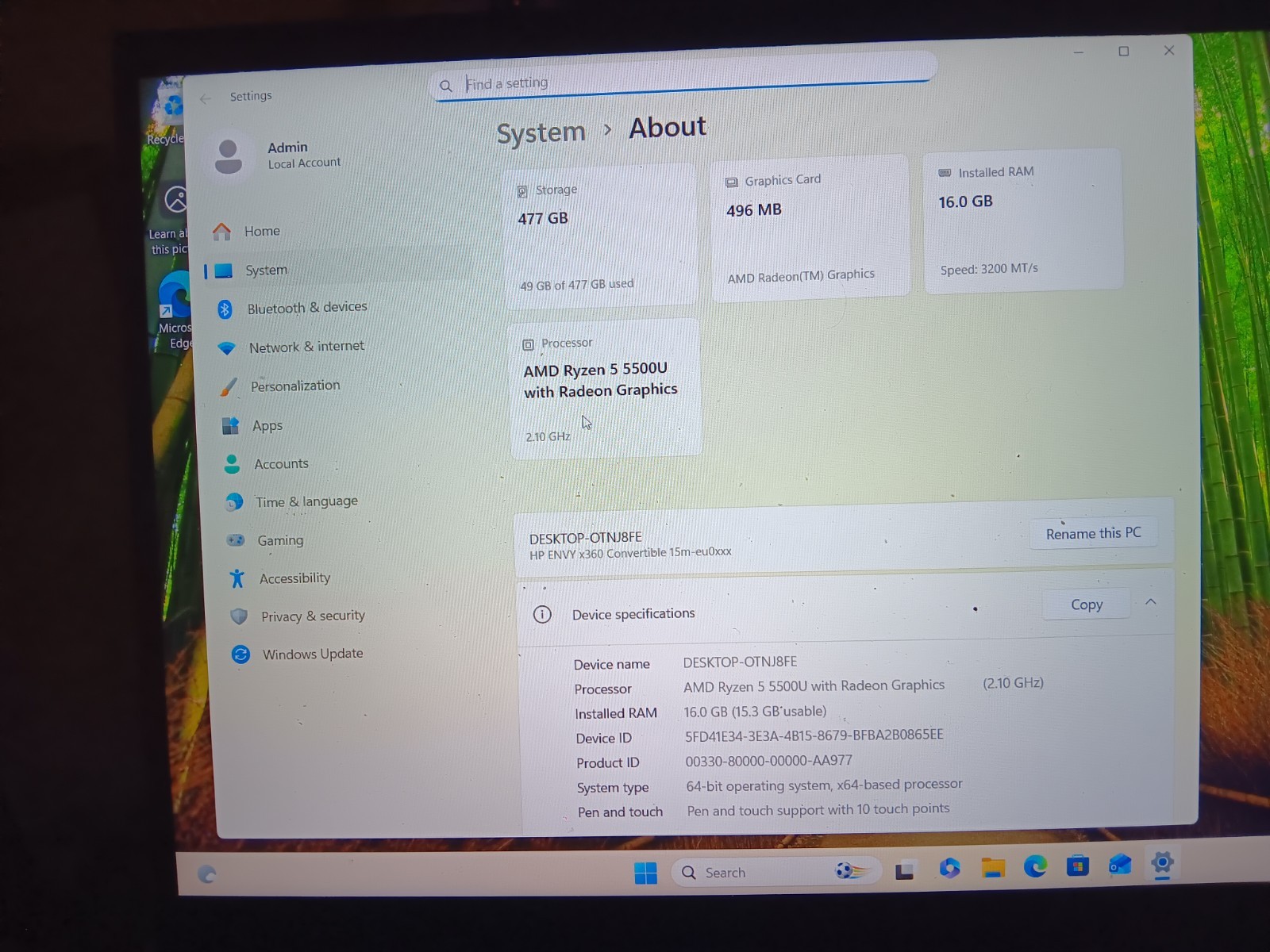The image size is (1270, 952).
Task: Click the Home house icon in sidebar
Action: click(x=221, y=232)
